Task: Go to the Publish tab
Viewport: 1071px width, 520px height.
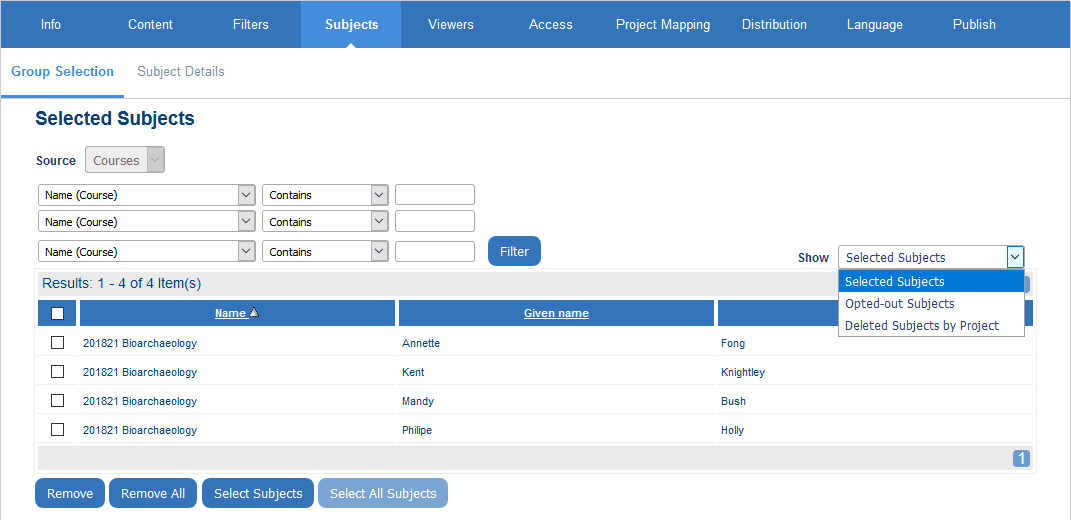Action: [x=974, y=25]
